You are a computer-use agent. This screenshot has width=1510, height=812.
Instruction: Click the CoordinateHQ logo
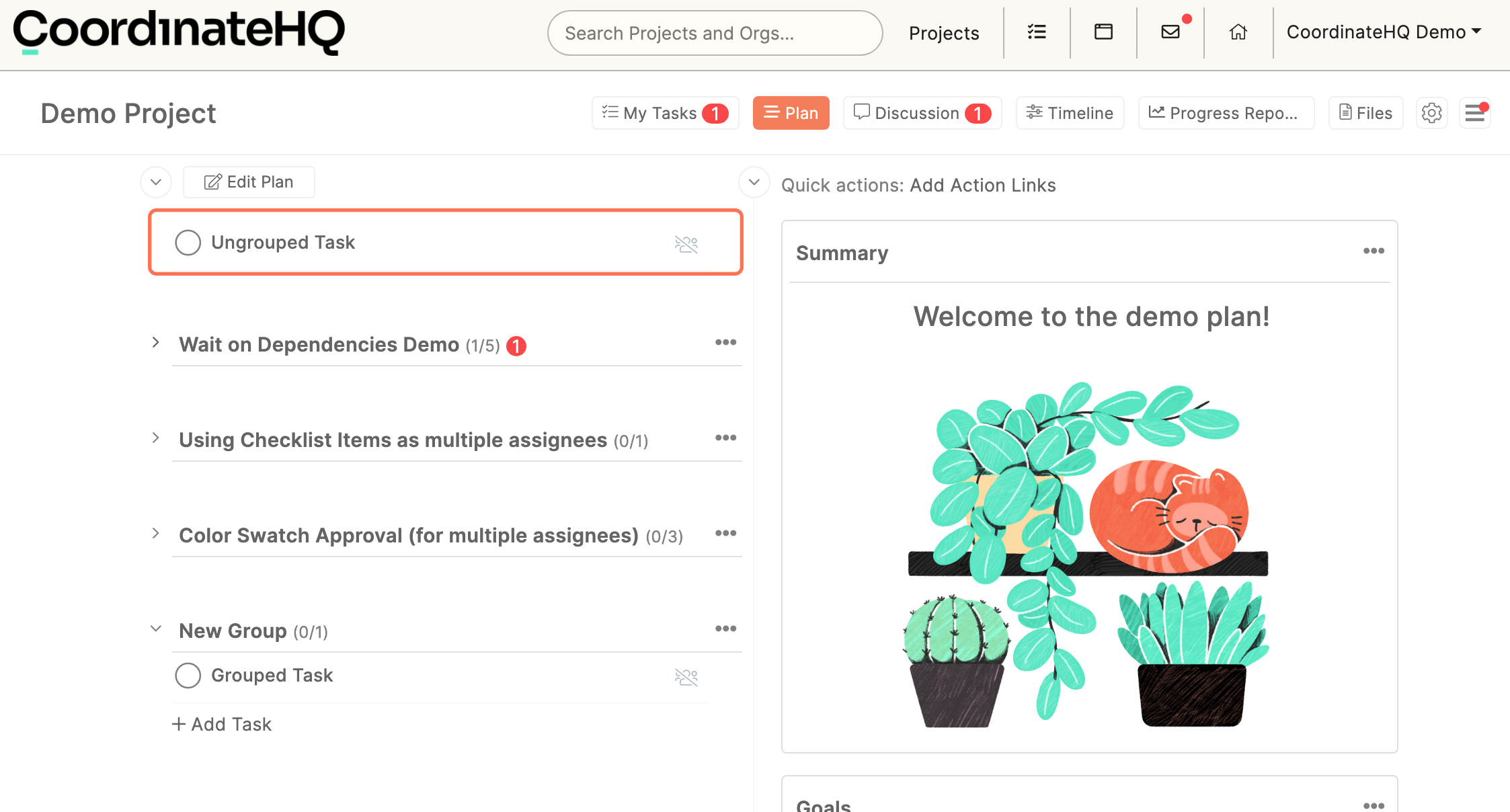coord(179,32)
